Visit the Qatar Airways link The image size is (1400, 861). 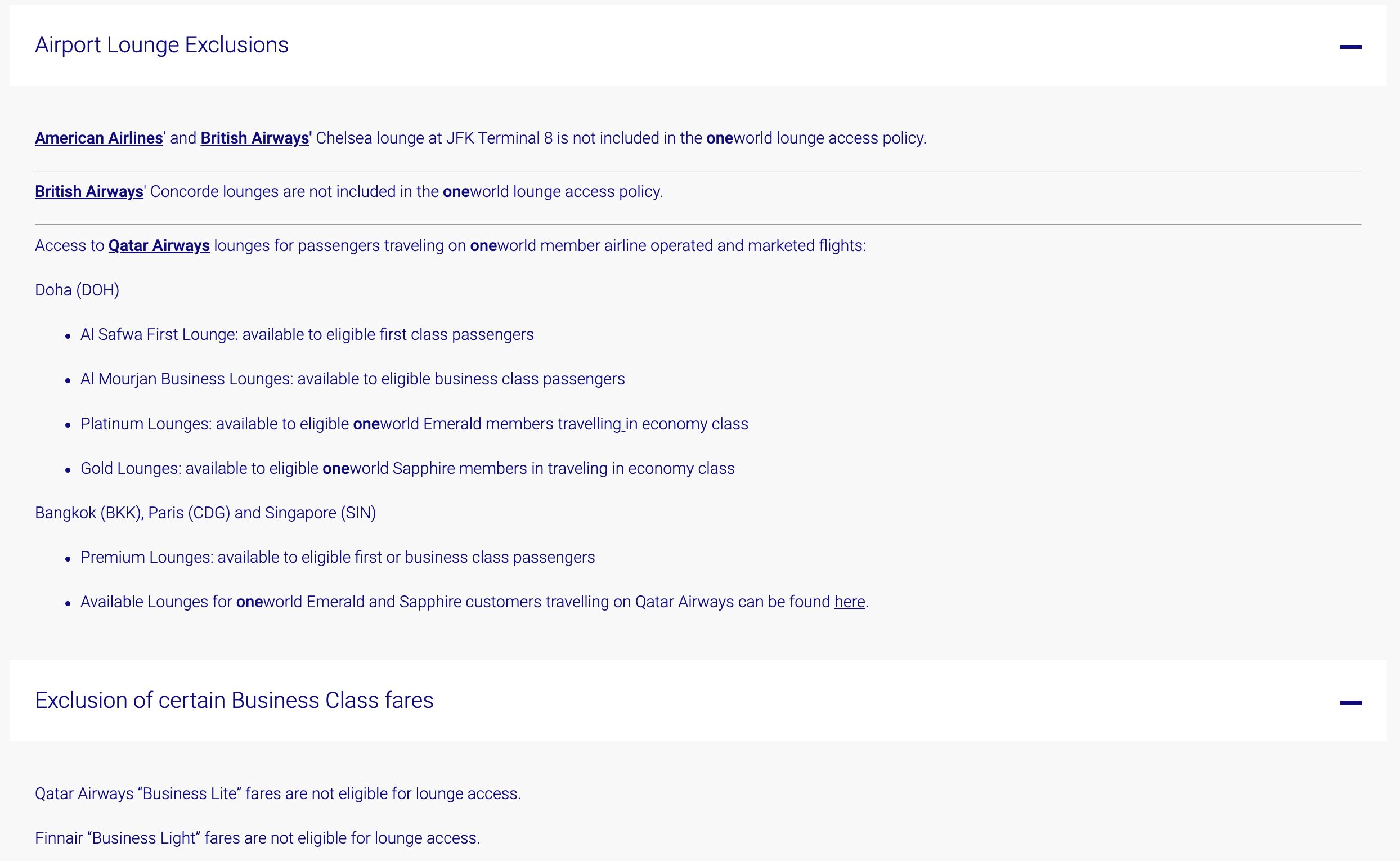(x=159, y=246)
